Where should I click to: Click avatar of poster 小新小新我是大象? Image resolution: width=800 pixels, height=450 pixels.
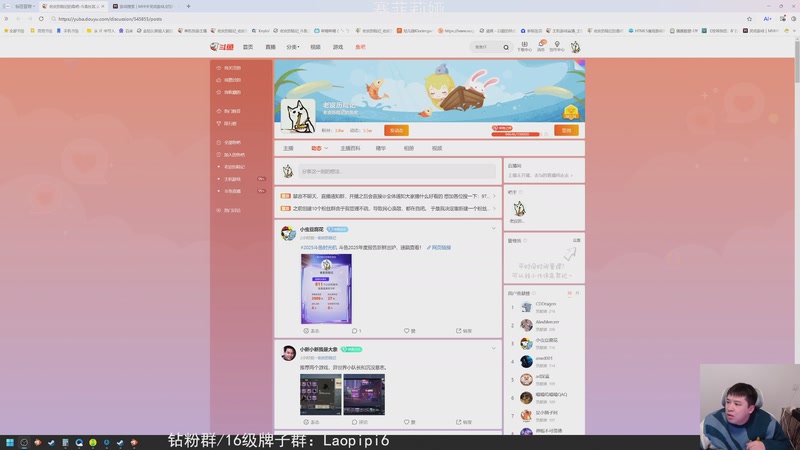click(288, 353)
